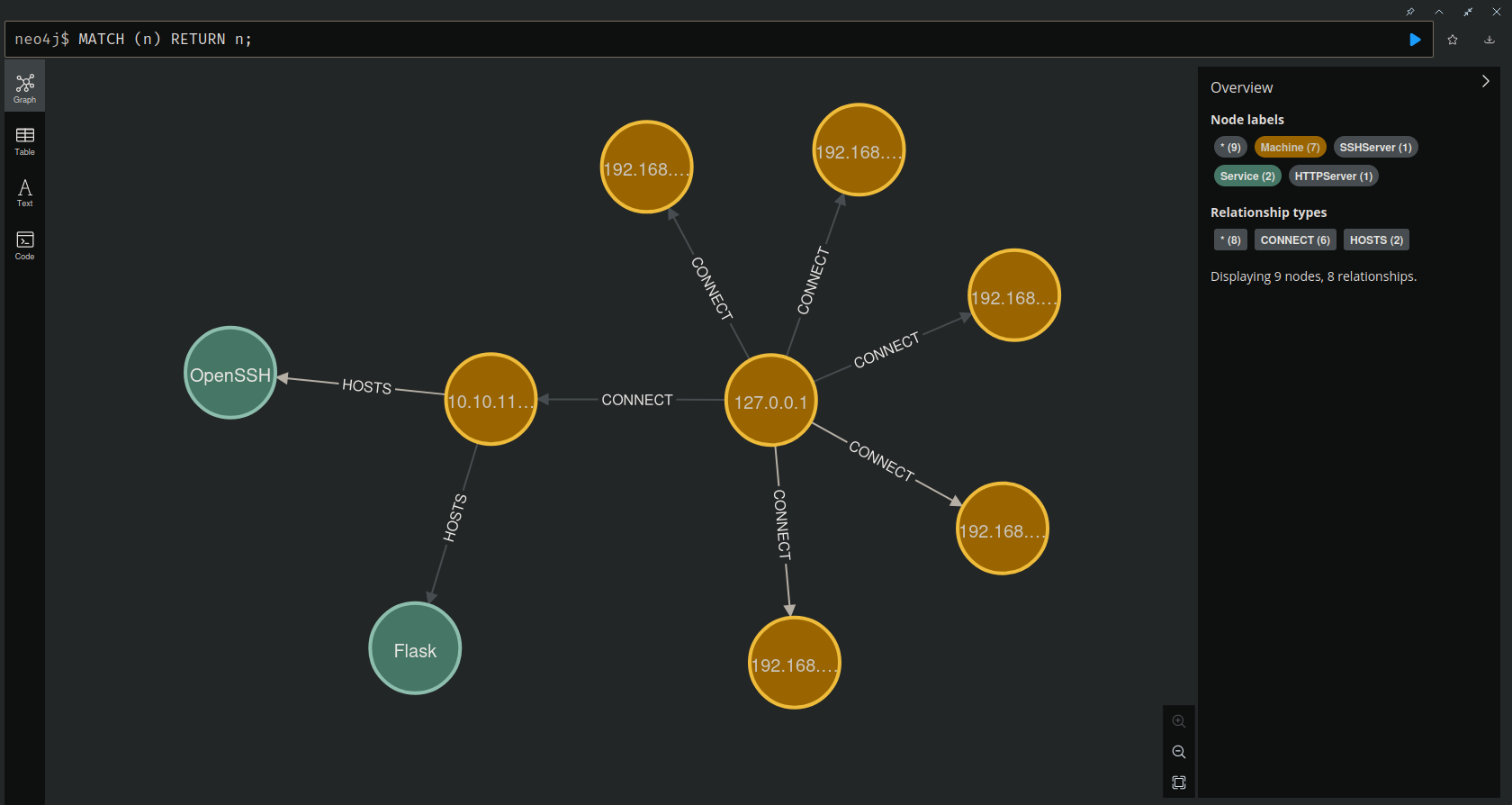
Task: Select the OpenSSH node
Action: click(x=230, y=374)
